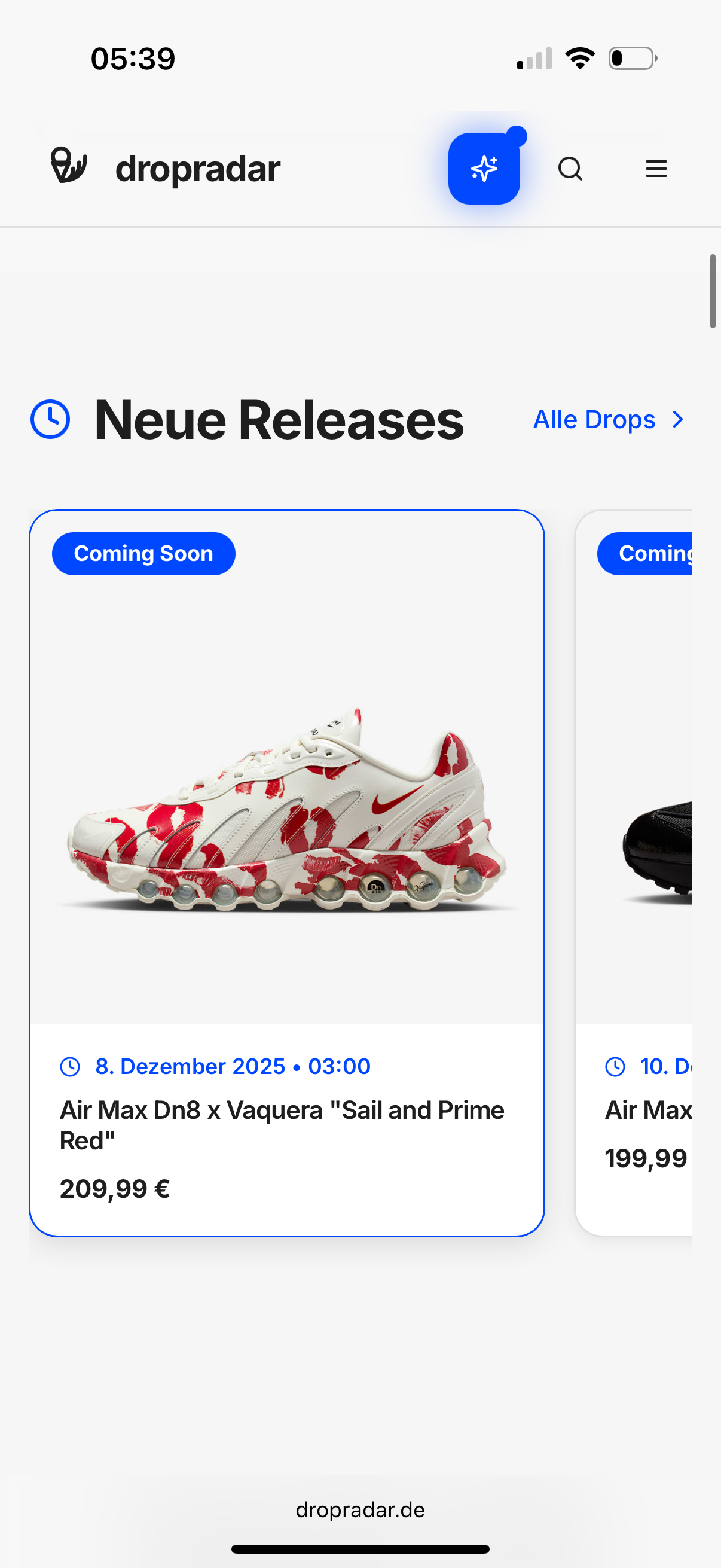Screen dimensions: 721x1568
Task: Tap the dropradar logo icon
Action: 68,166
